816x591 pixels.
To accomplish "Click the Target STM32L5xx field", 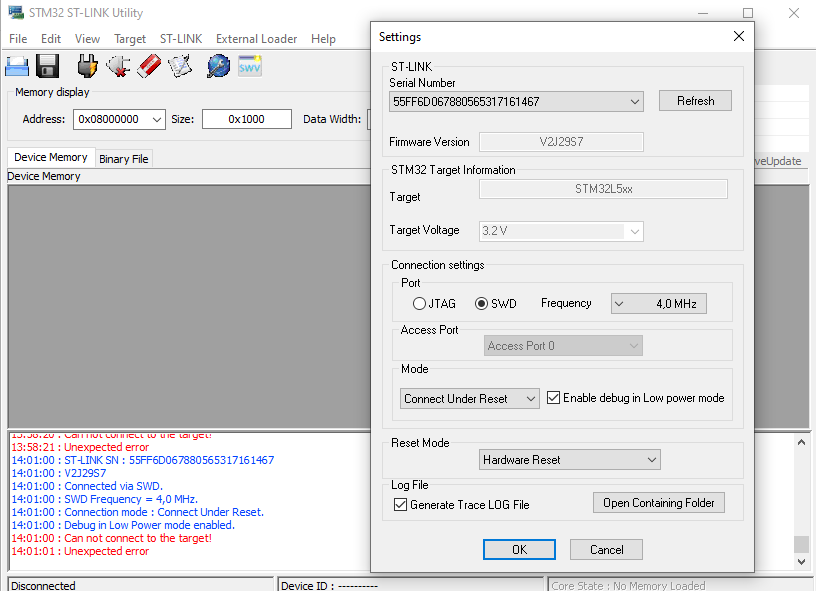I will [604, 189].
